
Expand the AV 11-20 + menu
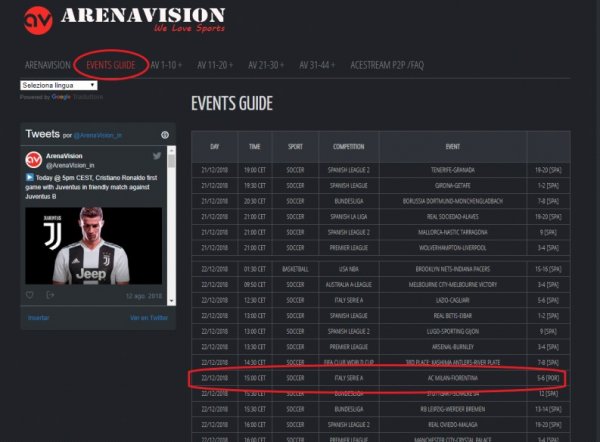pyautogui.click(x=216, y=64)
